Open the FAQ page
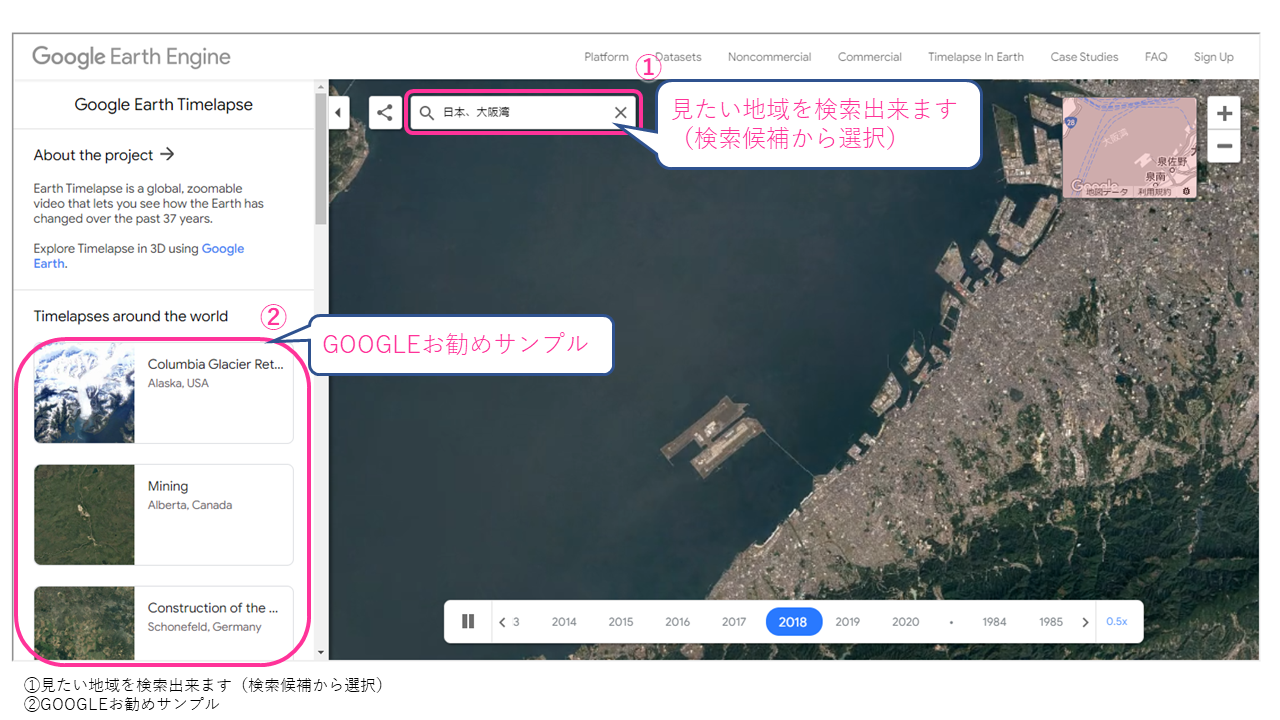This screenshot has width=1280, height=720. point(1156,57)
